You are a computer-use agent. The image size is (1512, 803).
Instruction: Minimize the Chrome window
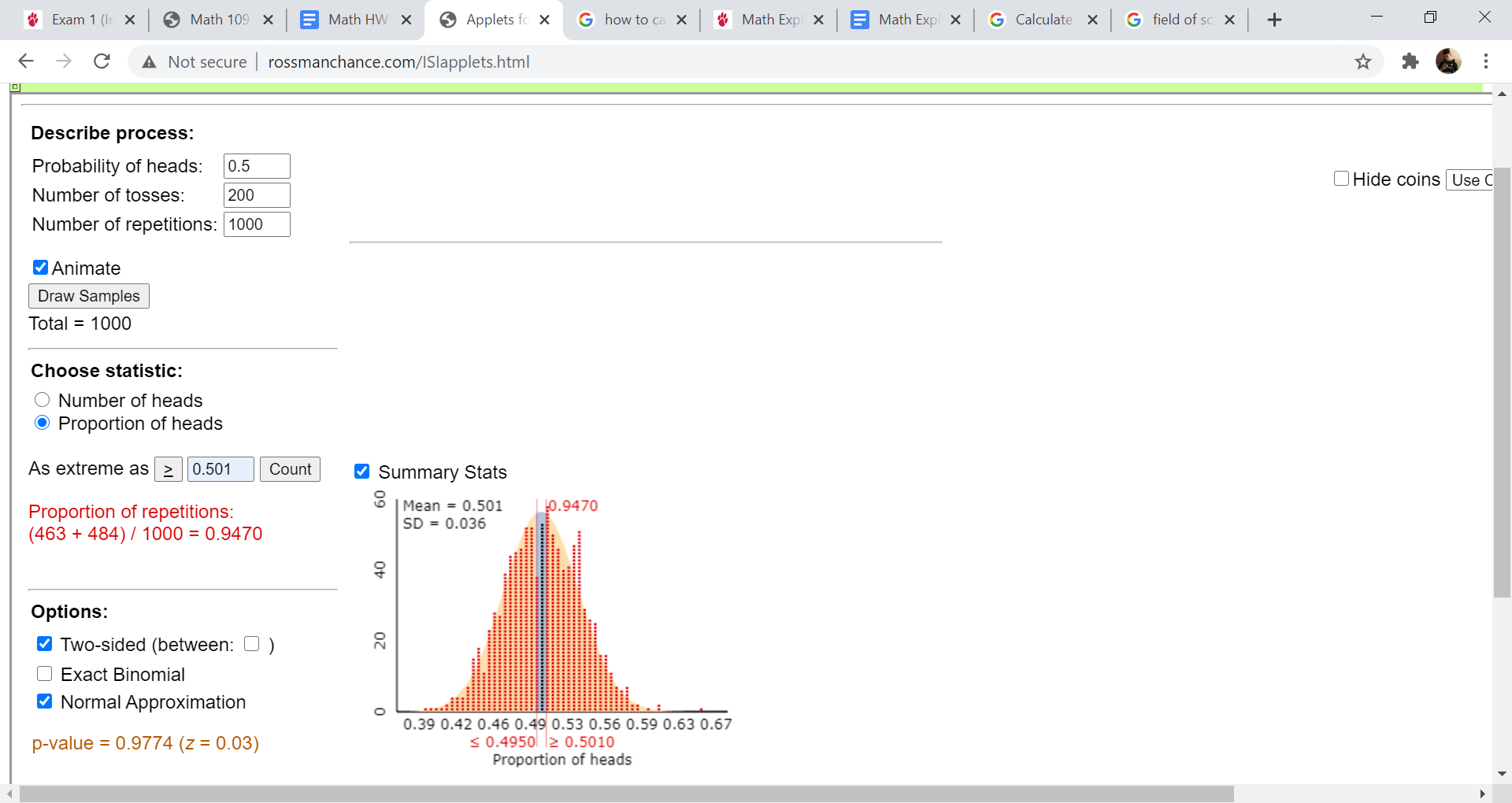coord(1377,17)
